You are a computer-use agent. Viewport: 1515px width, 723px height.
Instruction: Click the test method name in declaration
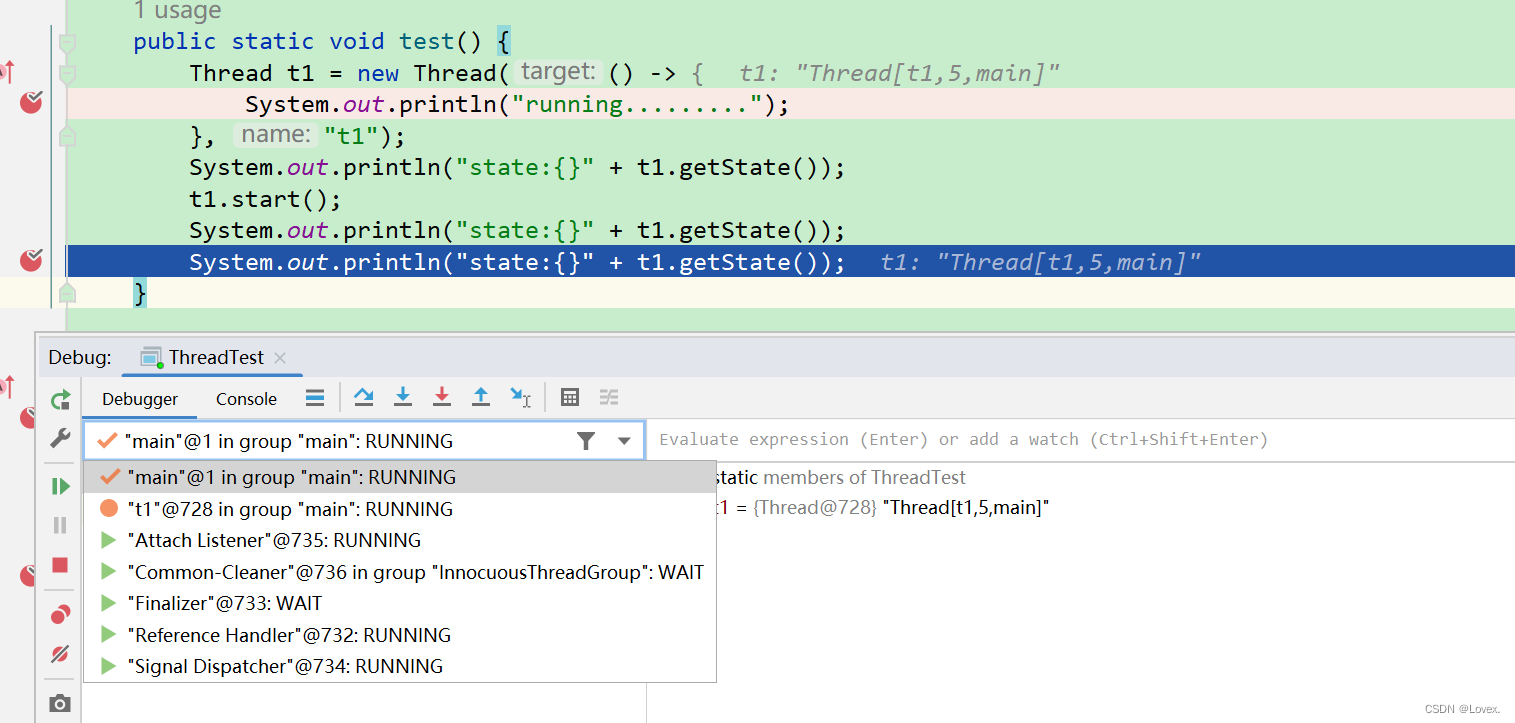[x=426, y=41]
